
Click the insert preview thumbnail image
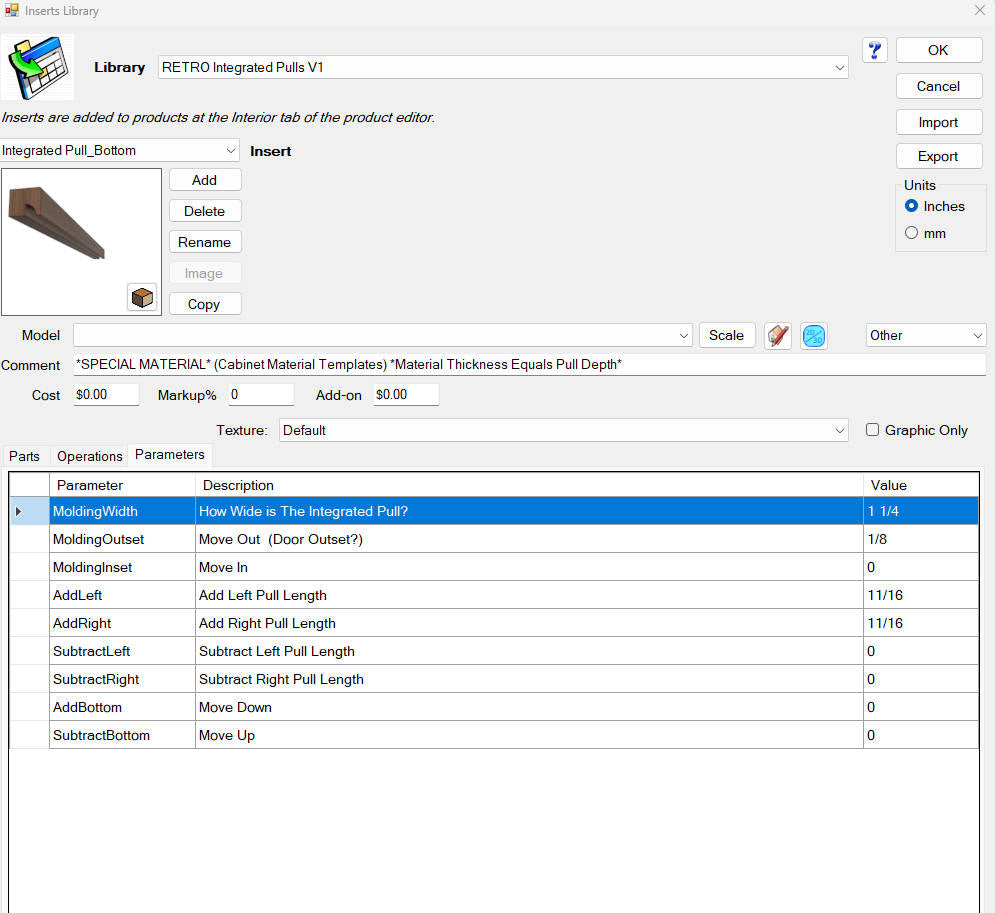point(81,242)
